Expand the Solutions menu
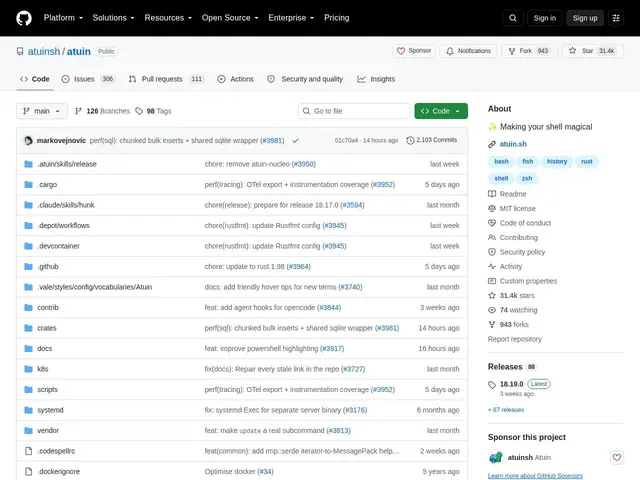 [113, 18]
